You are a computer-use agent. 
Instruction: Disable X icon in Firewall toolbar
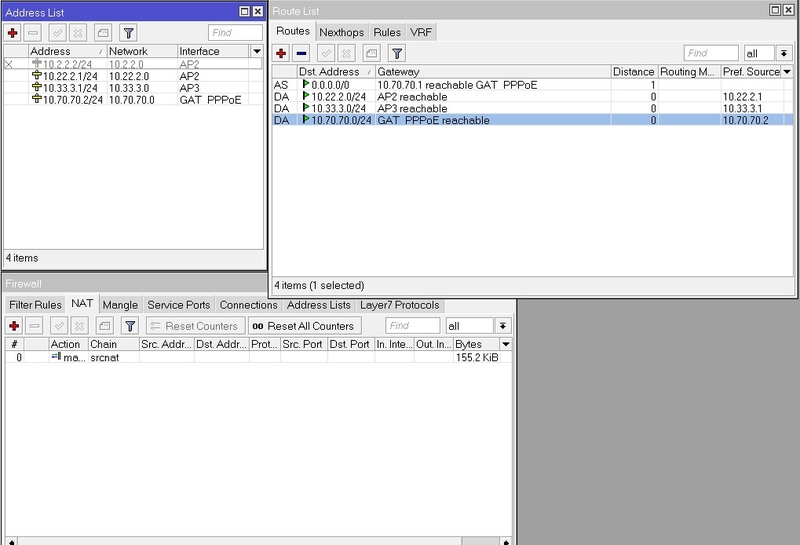[x=79, y=326]
